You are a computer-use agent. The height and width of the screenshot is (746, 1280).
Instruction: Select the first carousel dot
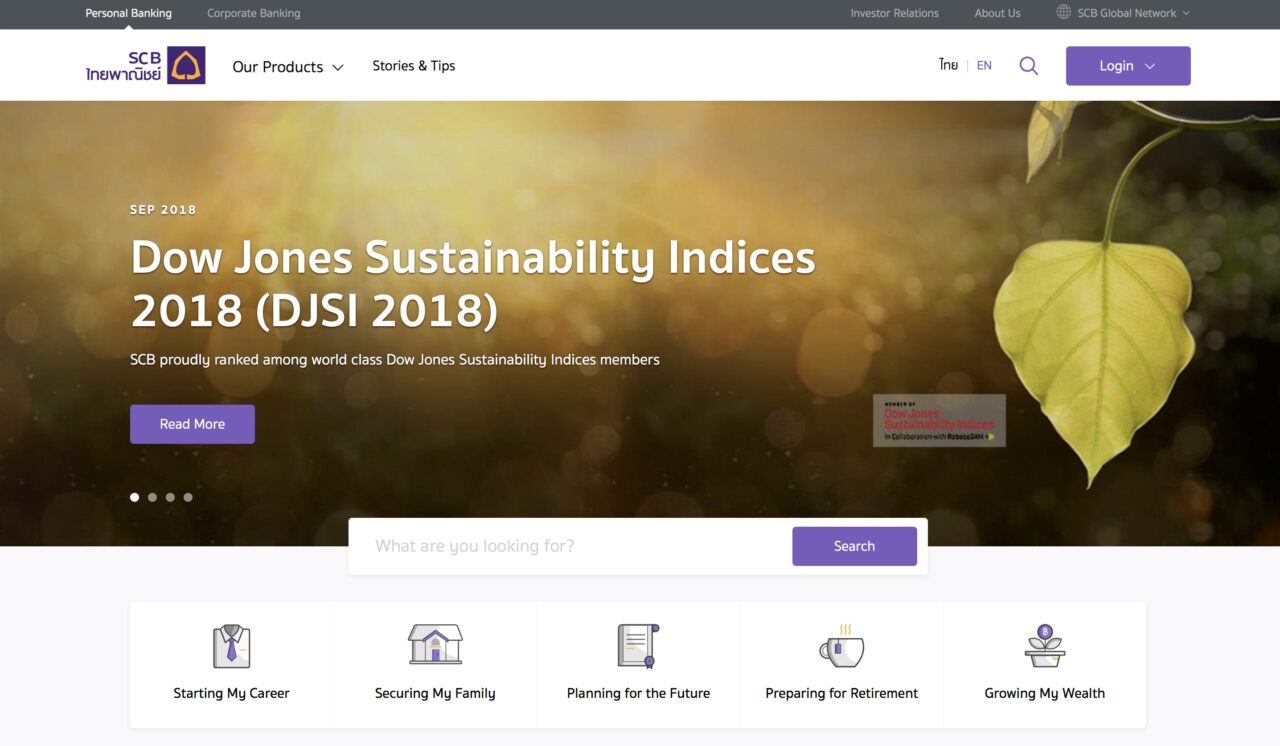click(x=135, y=497)
